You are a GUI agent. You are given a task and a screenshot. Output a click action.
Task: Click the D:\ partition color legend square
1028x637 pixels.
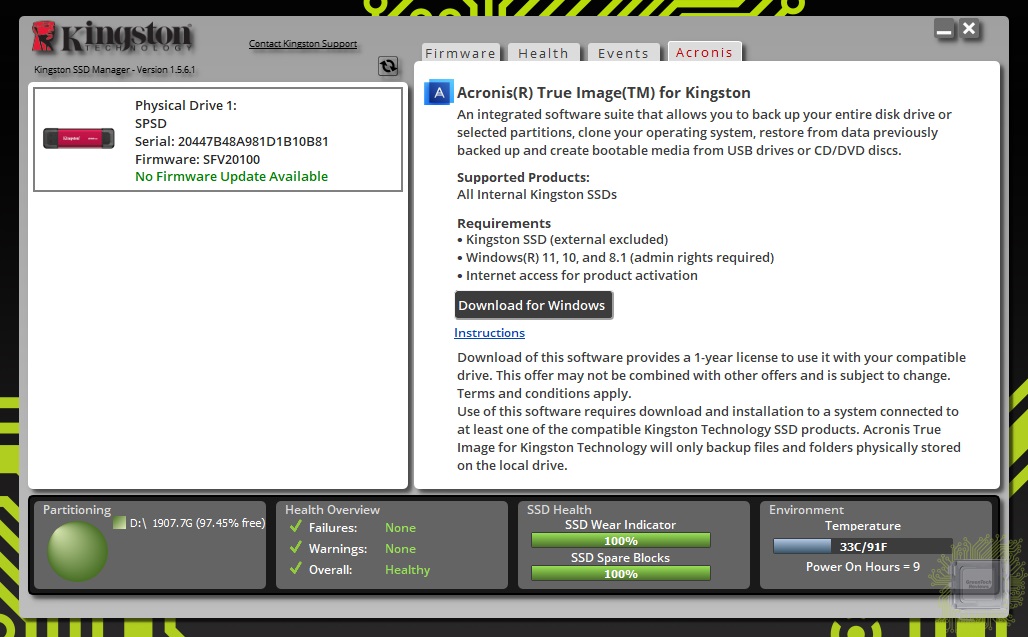[x=119, y=523]
